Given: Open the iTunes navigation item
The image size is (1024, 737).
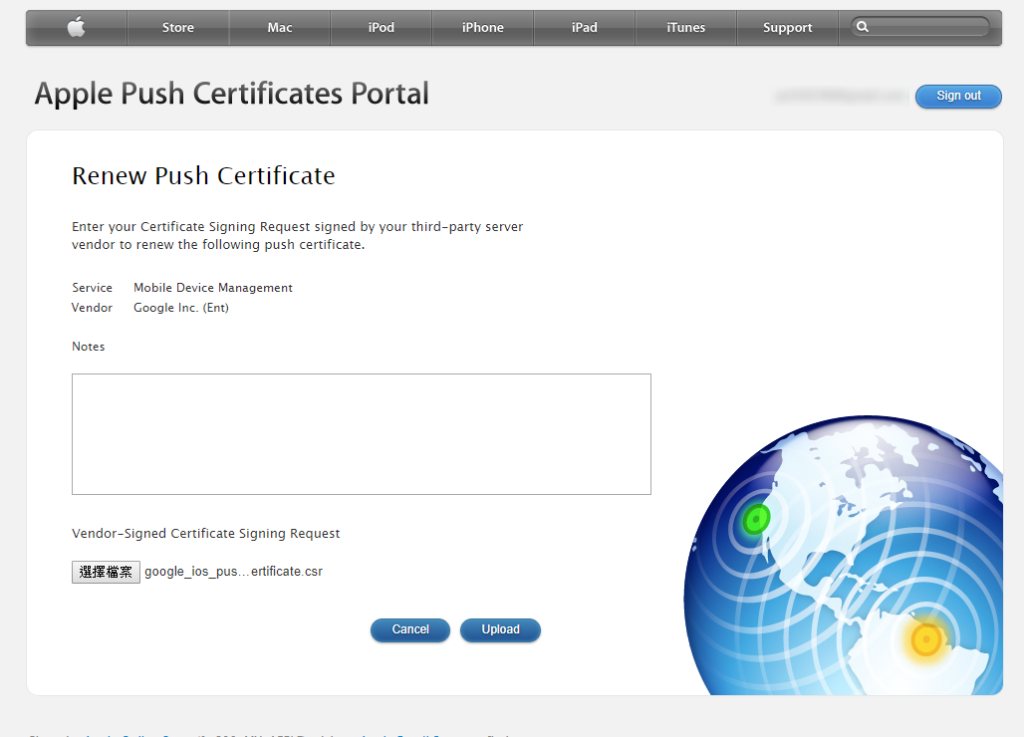Looking at the screenshot, I should click(x=686, y=27).
